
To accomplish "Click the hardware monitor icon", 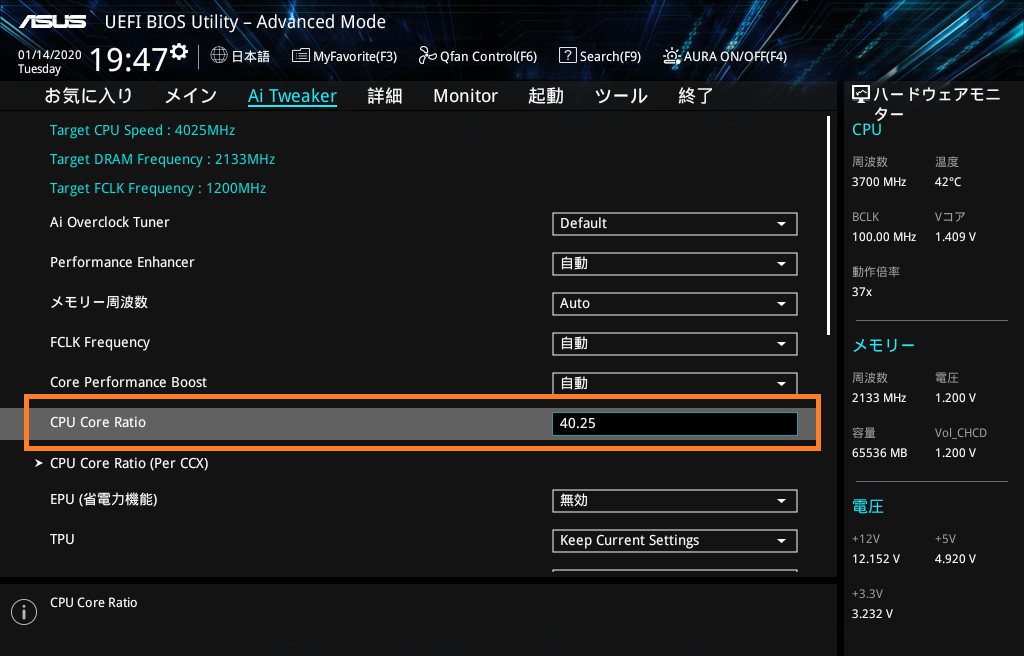I will click(861, 95).
